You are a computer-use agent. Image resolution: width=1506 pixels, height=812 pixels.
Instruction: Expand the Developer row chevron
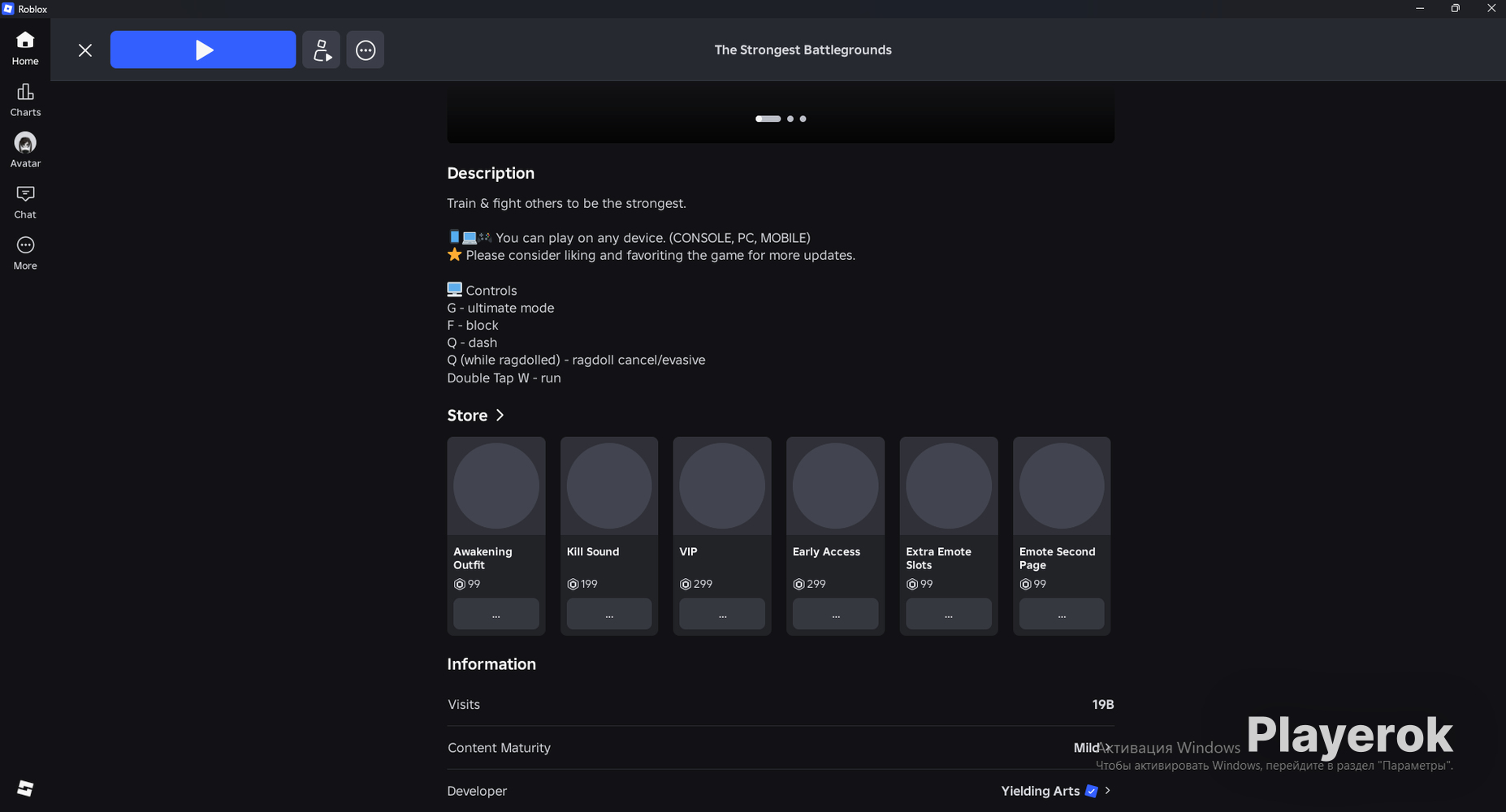click(x=1107, y=790)
